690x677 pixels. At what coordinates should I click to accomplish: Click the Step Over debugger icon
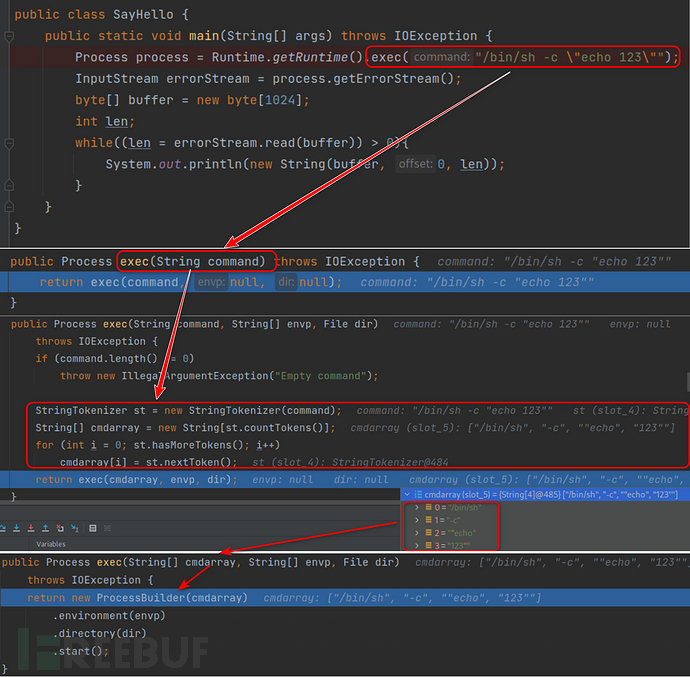coord(4,527)
